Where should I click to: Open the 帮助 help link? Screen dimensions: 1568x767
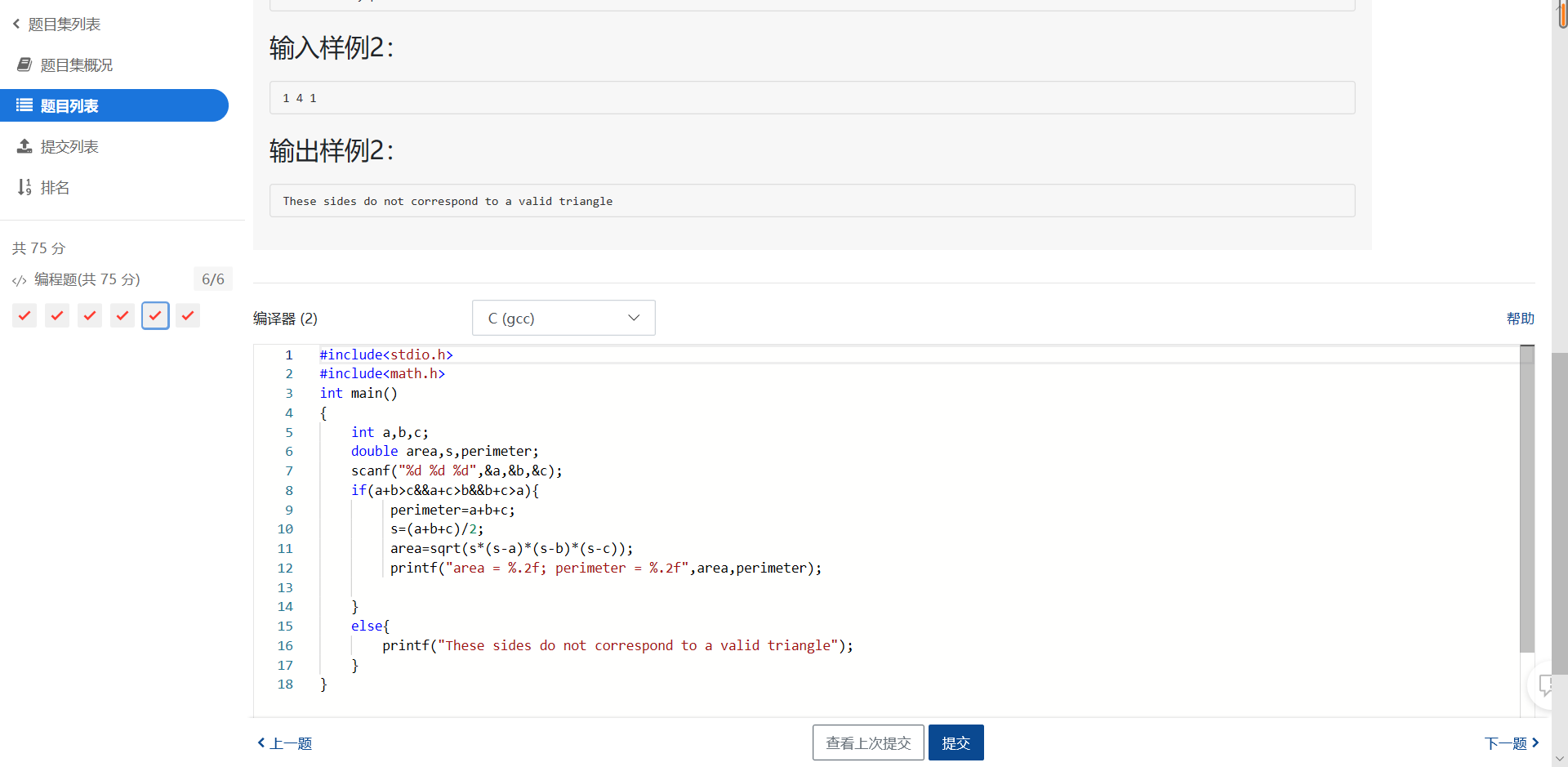pos(1520,318)
